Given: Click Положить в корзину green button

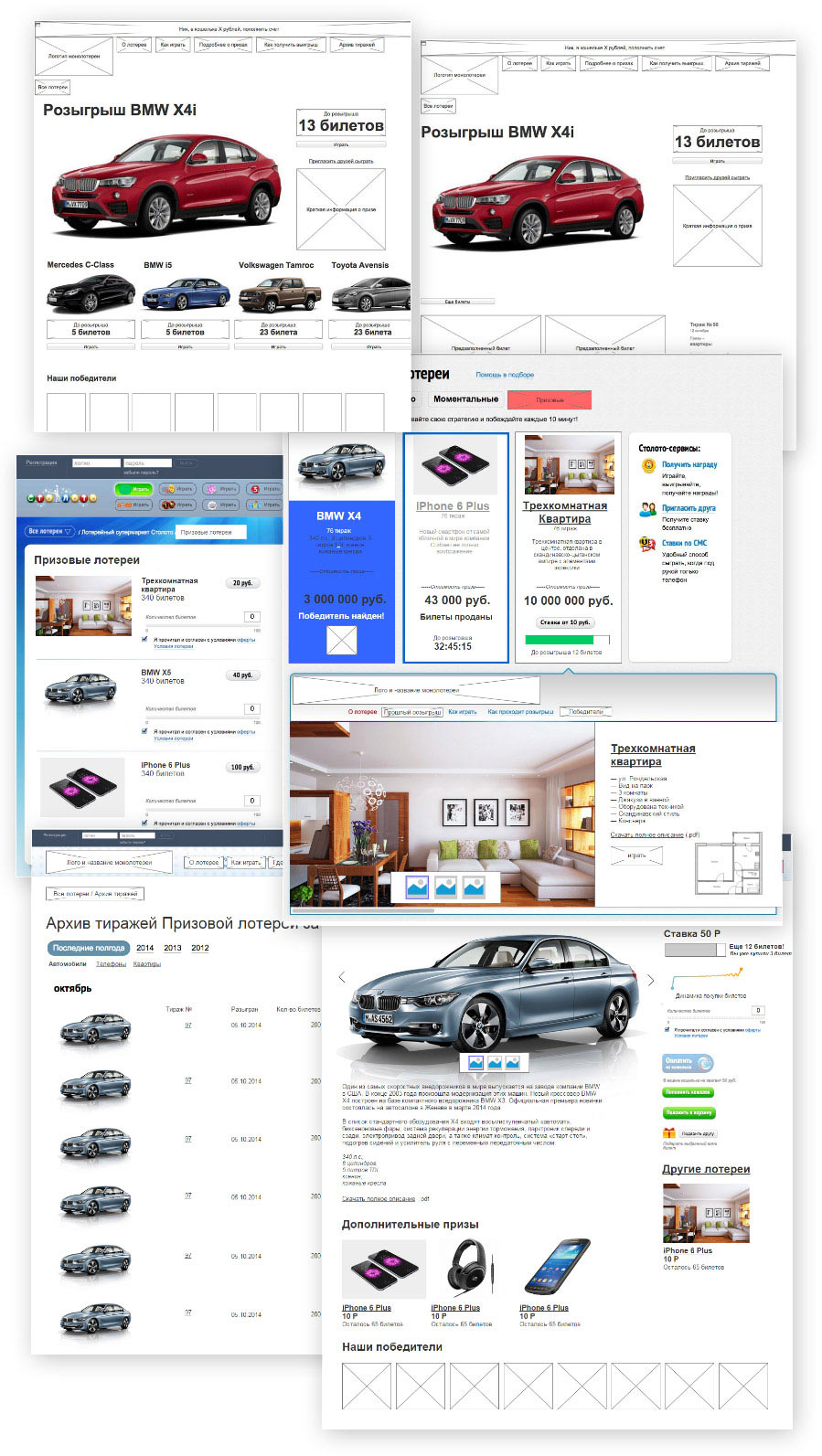Looking at the screenshot, I should click(x=689, y=1113).
